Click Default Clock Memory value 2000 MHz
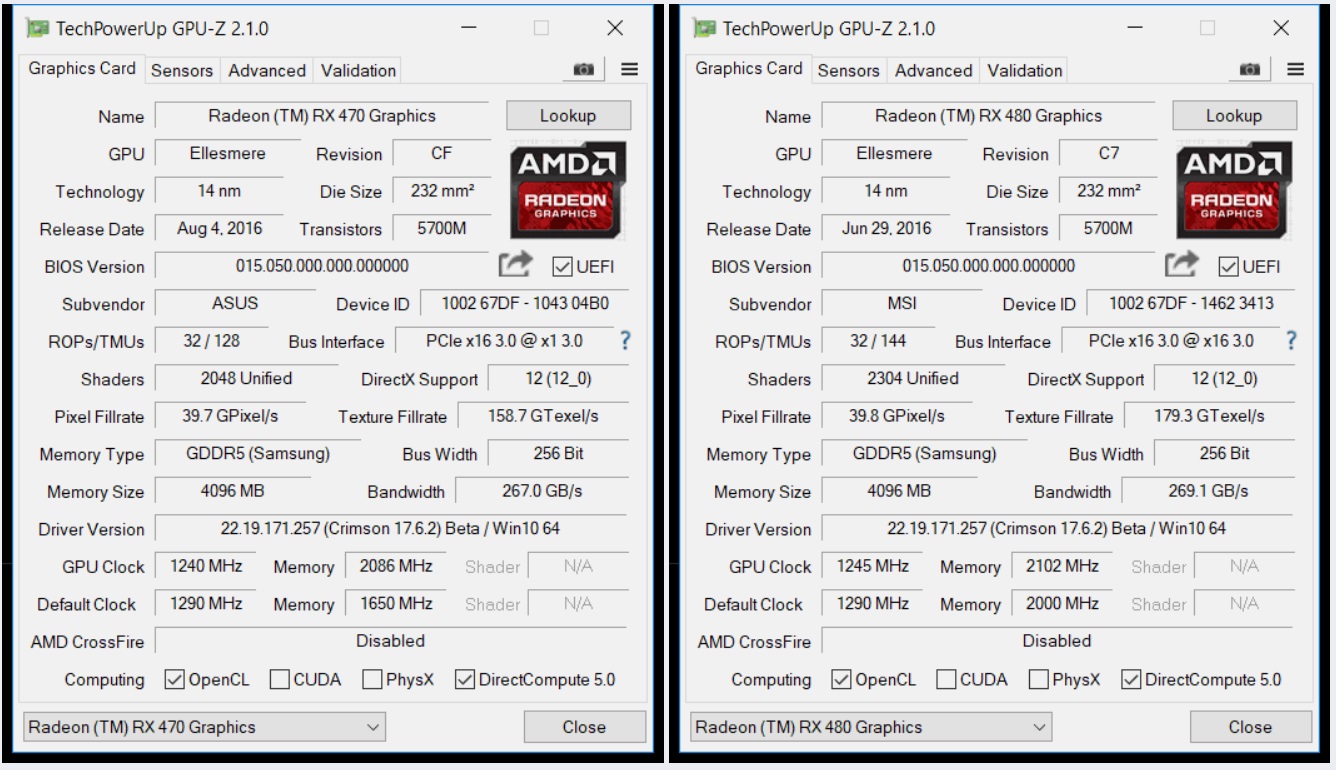 tap(1062, 604)
